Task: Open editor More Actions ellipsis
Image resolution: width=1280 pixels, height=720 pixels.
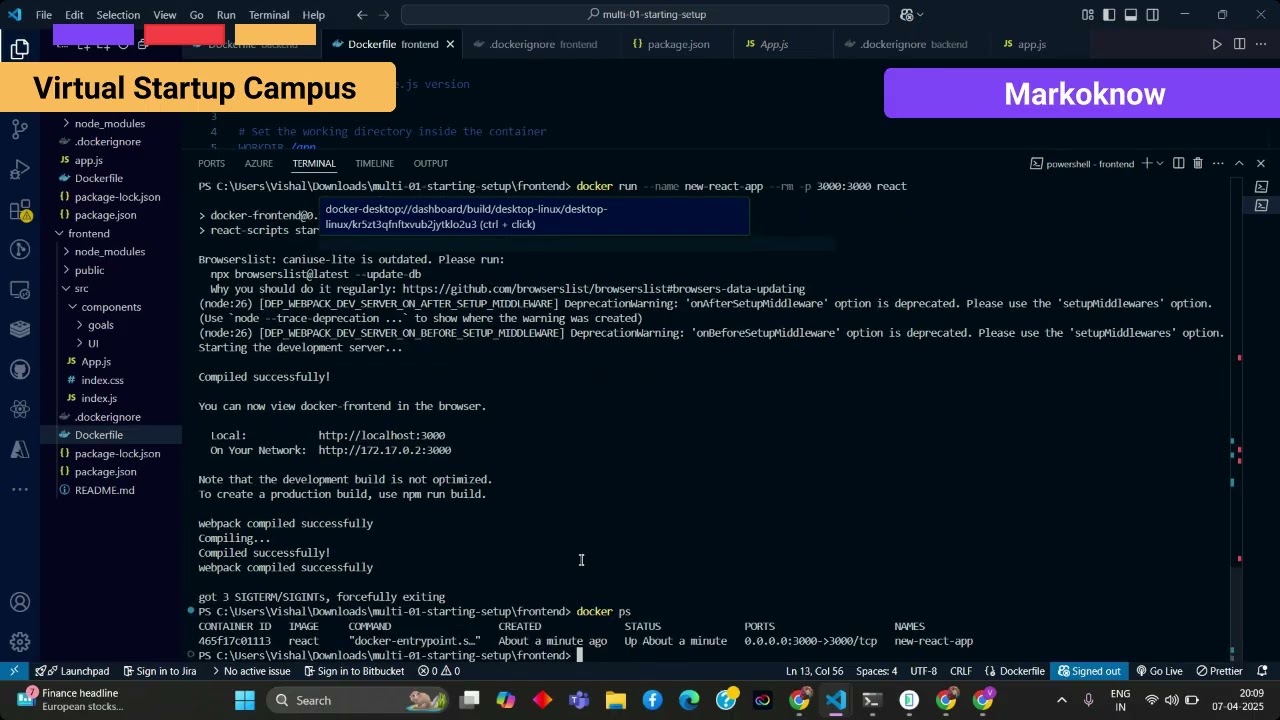Action: [x=1261, y=44]
